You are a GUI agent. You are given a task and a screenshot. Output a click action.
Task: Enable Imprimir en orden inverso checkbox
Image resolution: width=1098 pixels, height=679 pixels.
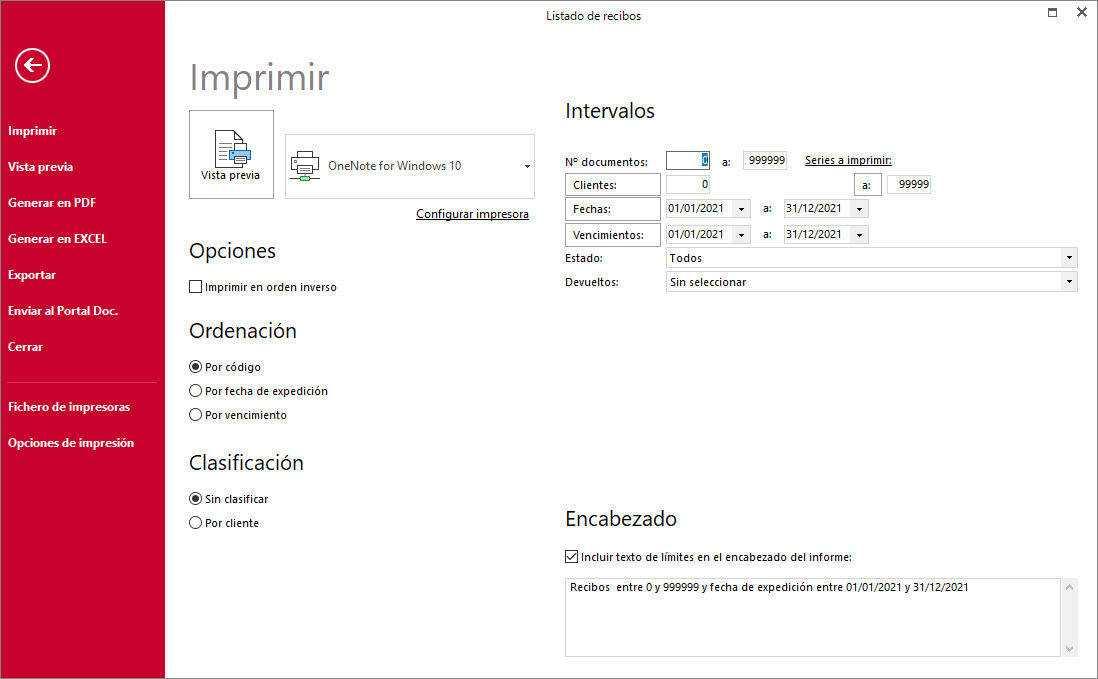[x=195, y=287]
